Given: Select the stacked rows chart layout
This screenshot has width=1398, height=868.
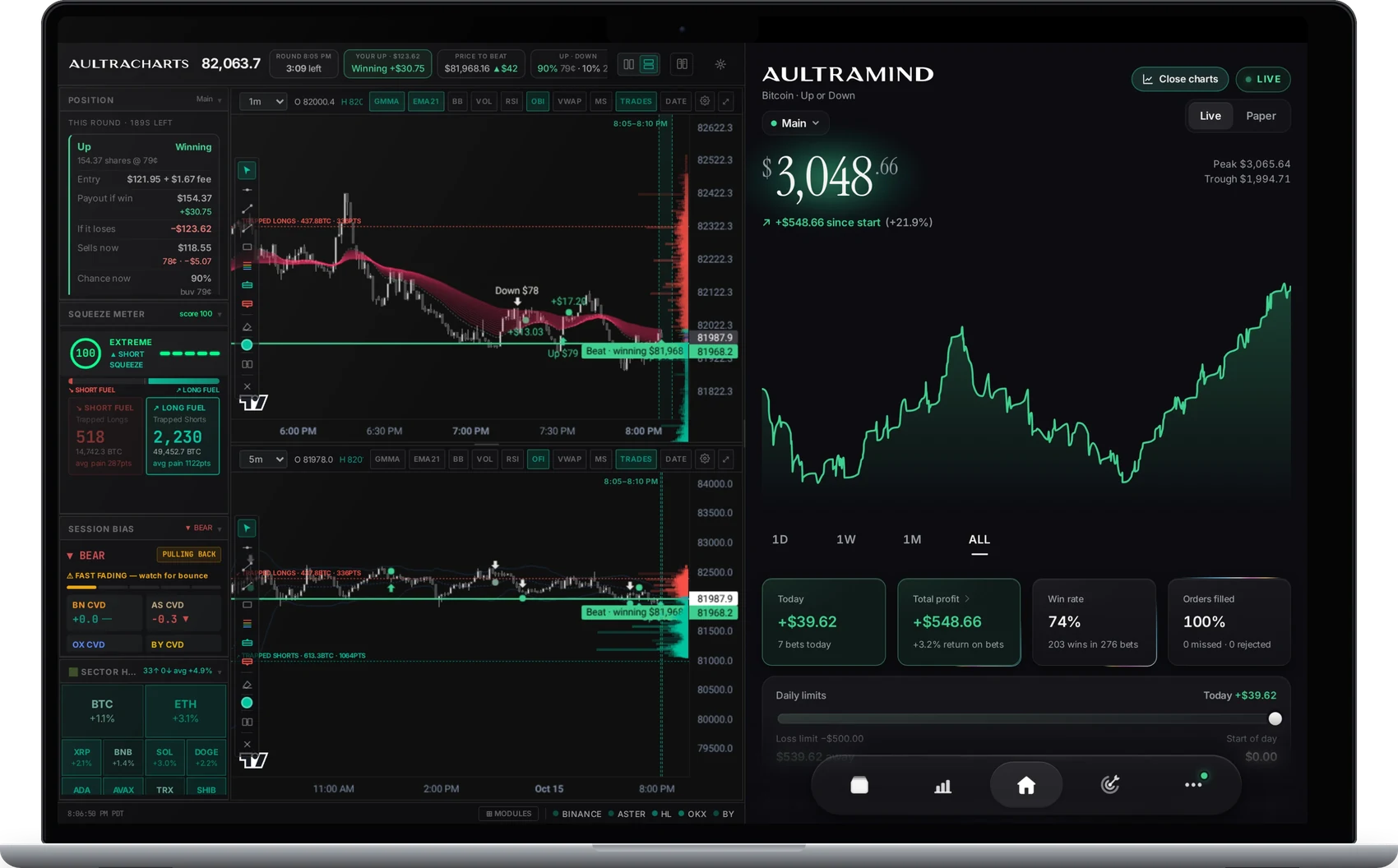Looking at the screenshot, I should pos(649,64).
